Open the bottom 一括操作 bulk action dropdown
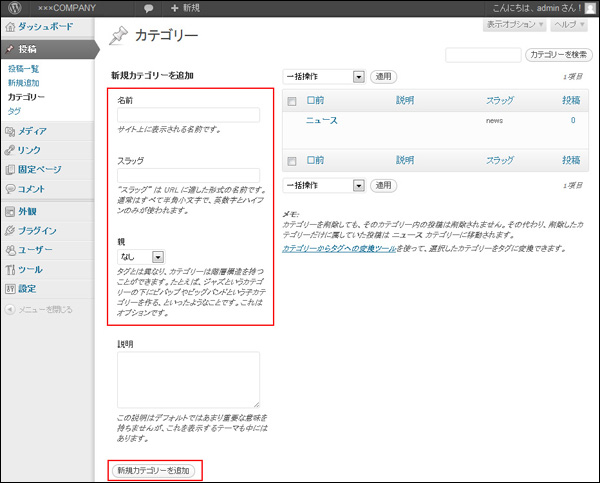Image resolution: width=600 pixels, height=483 pixels. (324, 186)
